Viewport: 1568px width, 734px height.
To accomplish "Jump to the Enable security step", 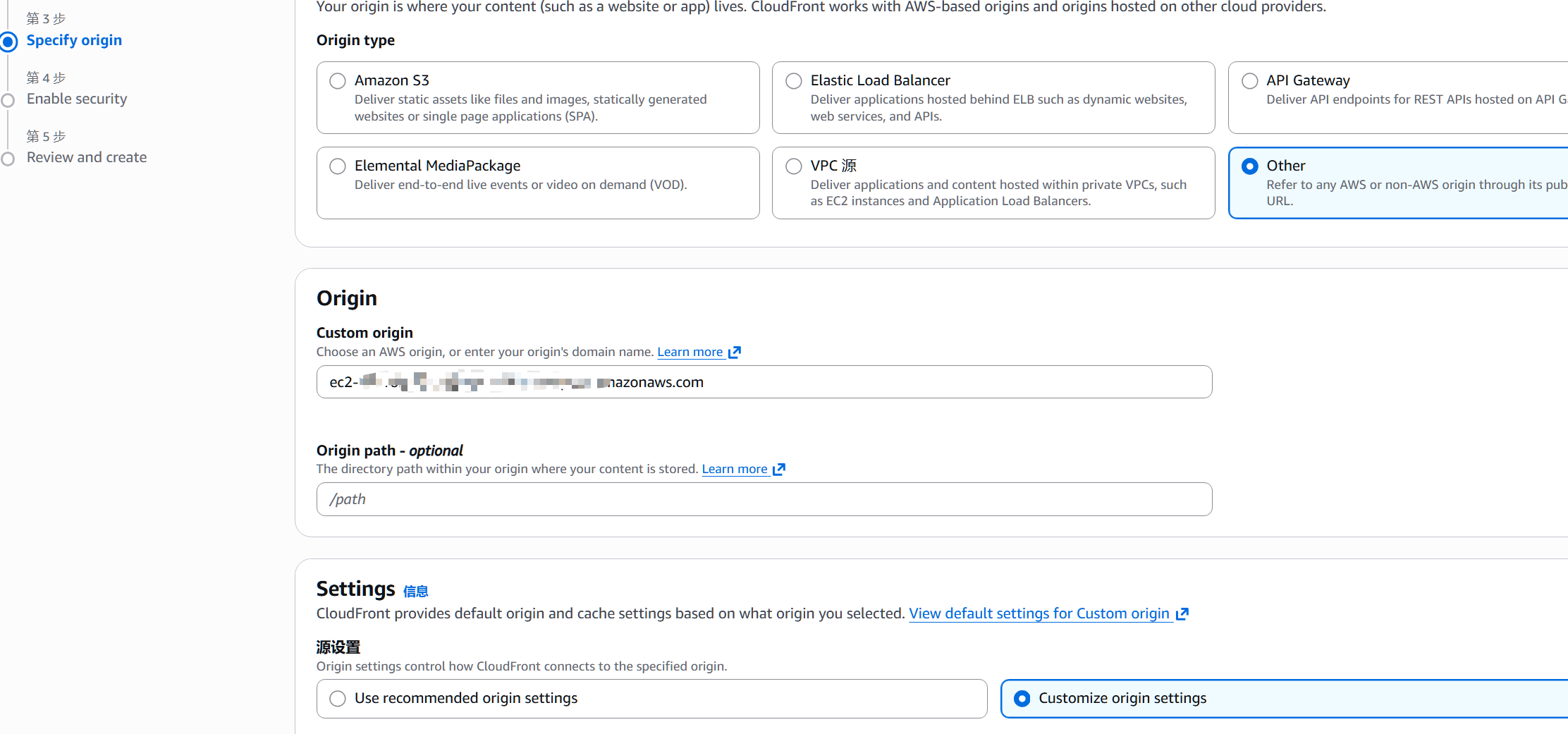I will point(77,99).
